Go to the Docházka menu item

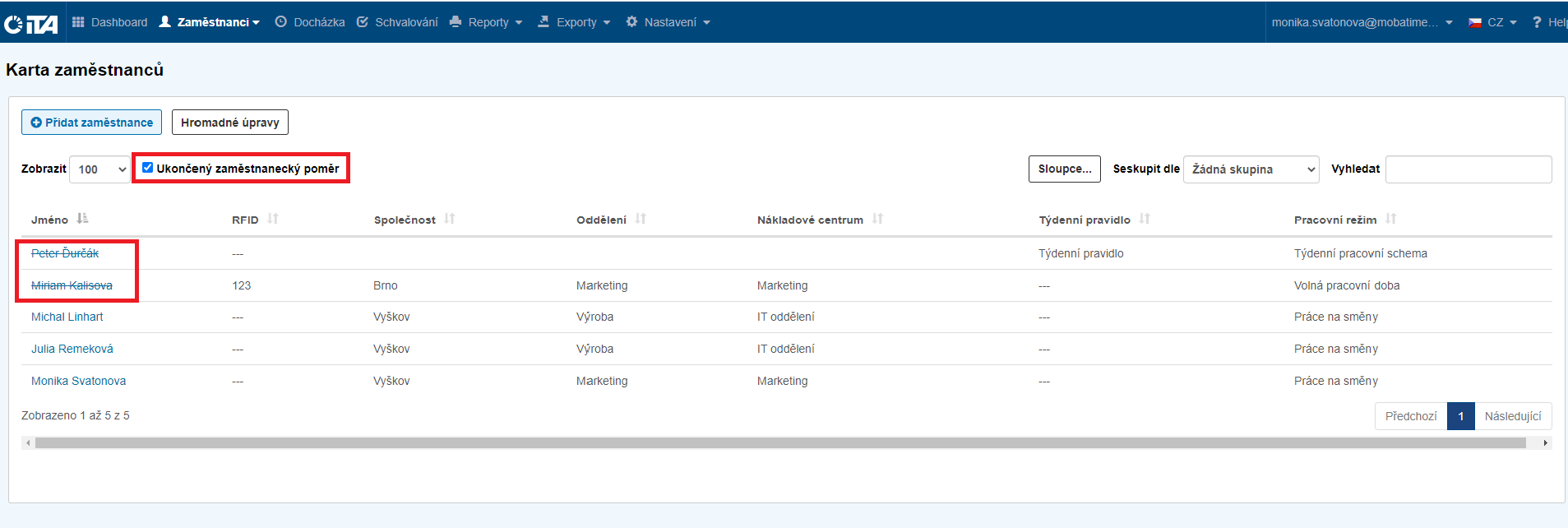pos(310,22)
